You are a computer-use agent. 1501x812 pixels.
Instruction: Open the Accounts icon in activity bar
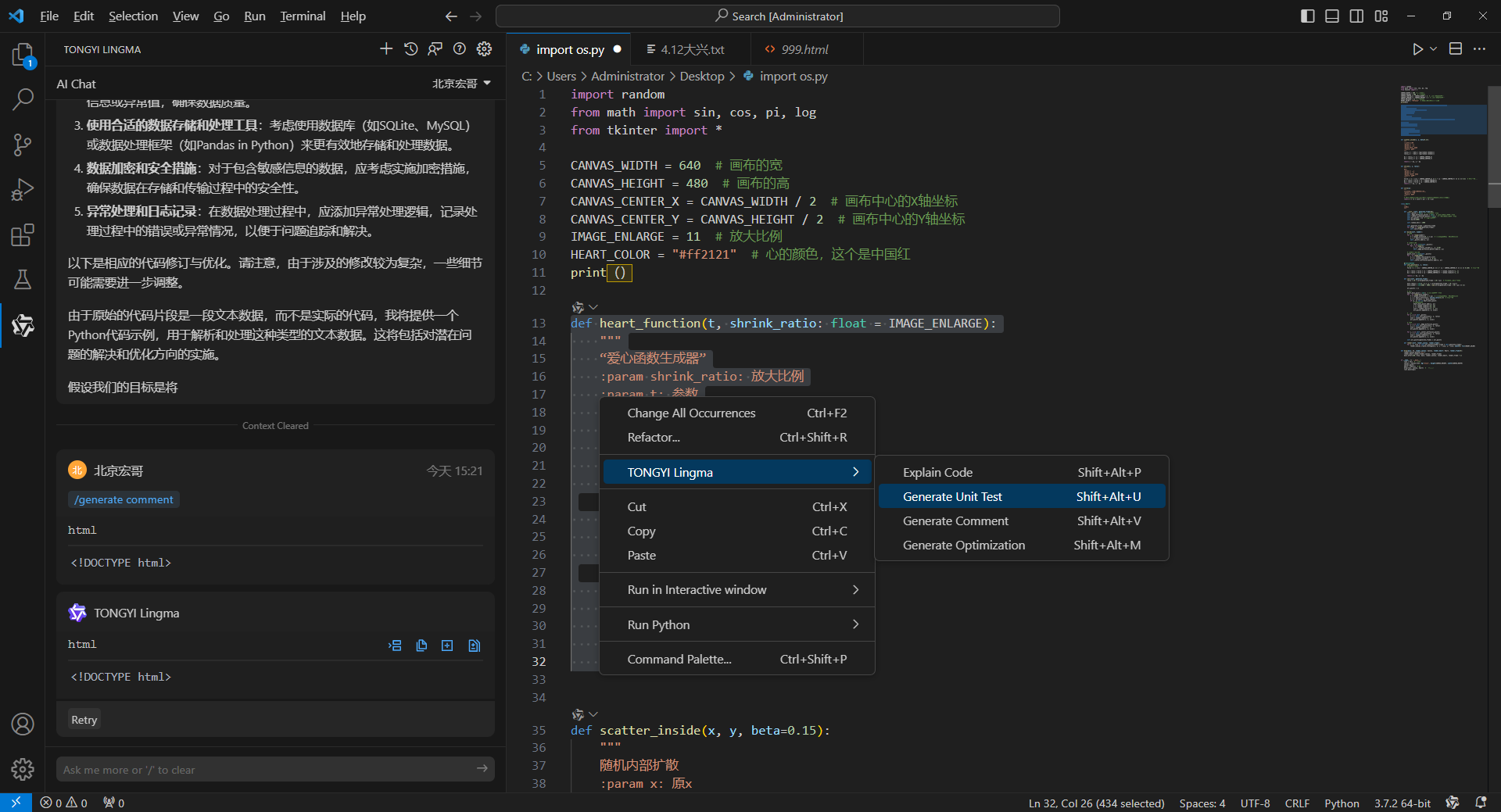[23, 724]
